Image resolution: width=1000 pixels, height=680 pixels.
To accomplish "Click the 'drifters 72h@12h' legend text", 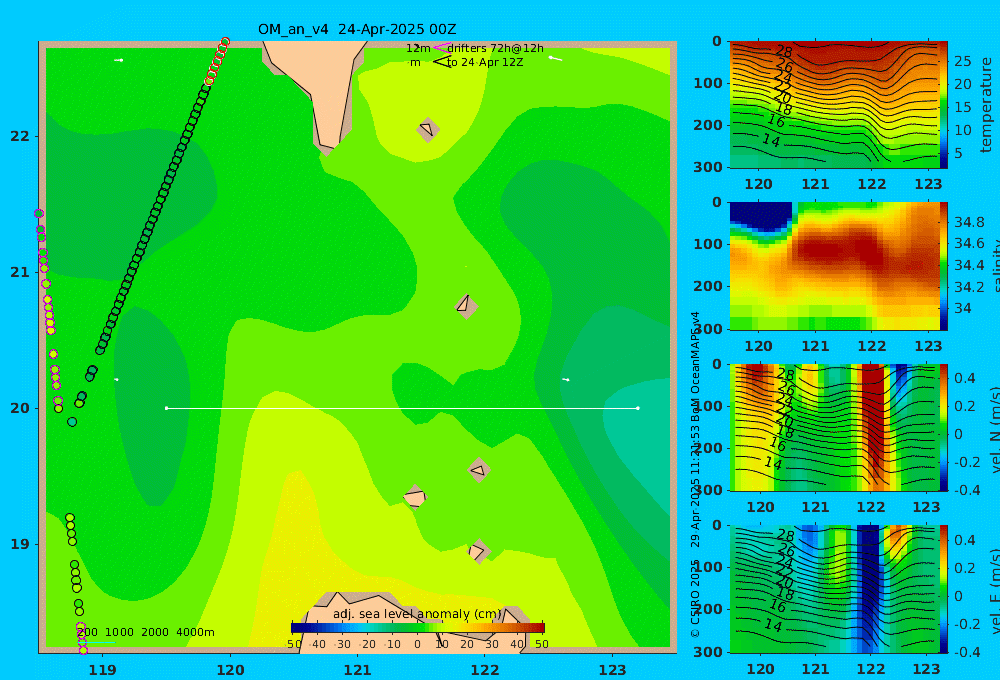I will coord(496,48).
